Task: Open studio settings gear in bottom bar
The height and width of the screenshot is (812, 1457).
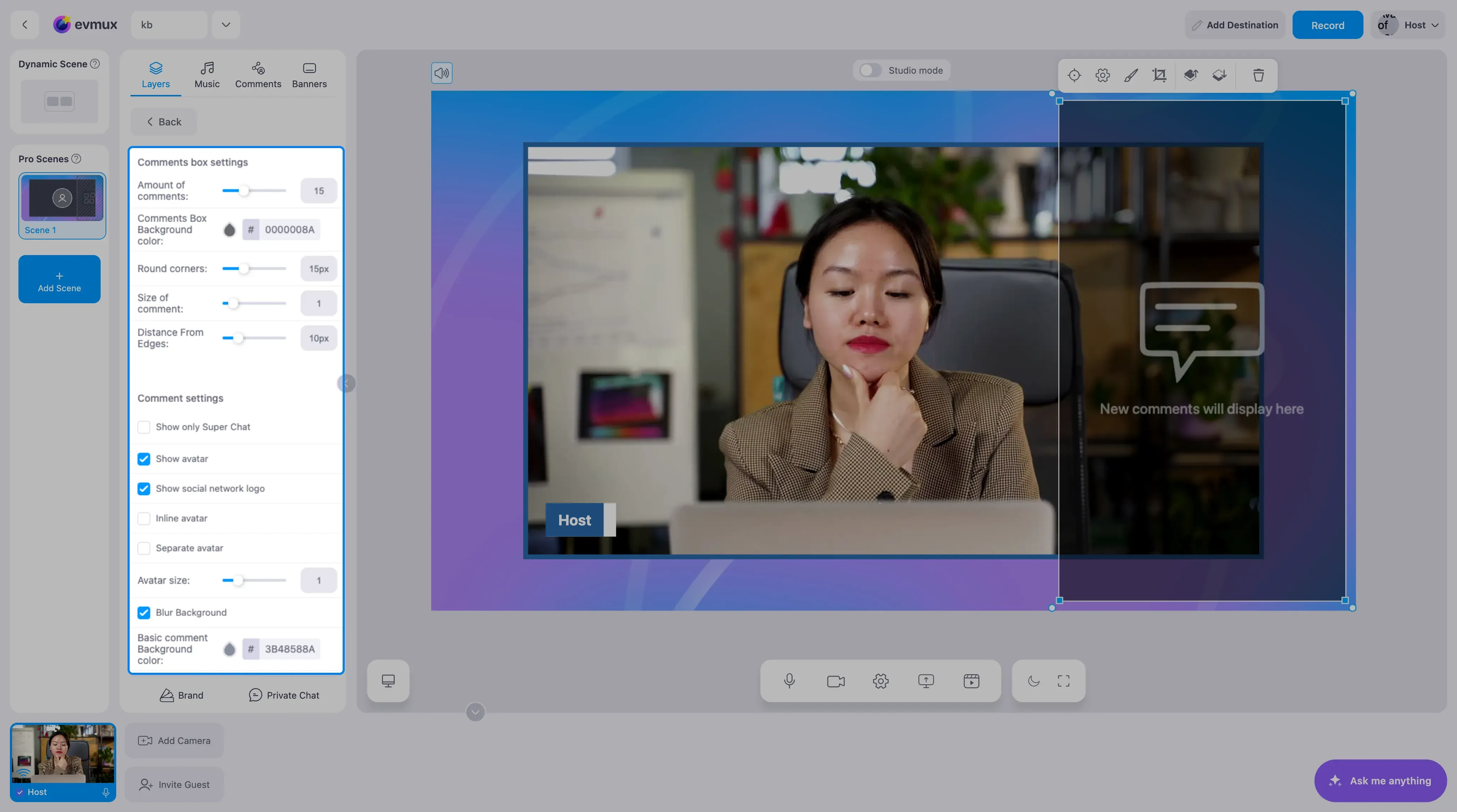Action: point(881,681)
